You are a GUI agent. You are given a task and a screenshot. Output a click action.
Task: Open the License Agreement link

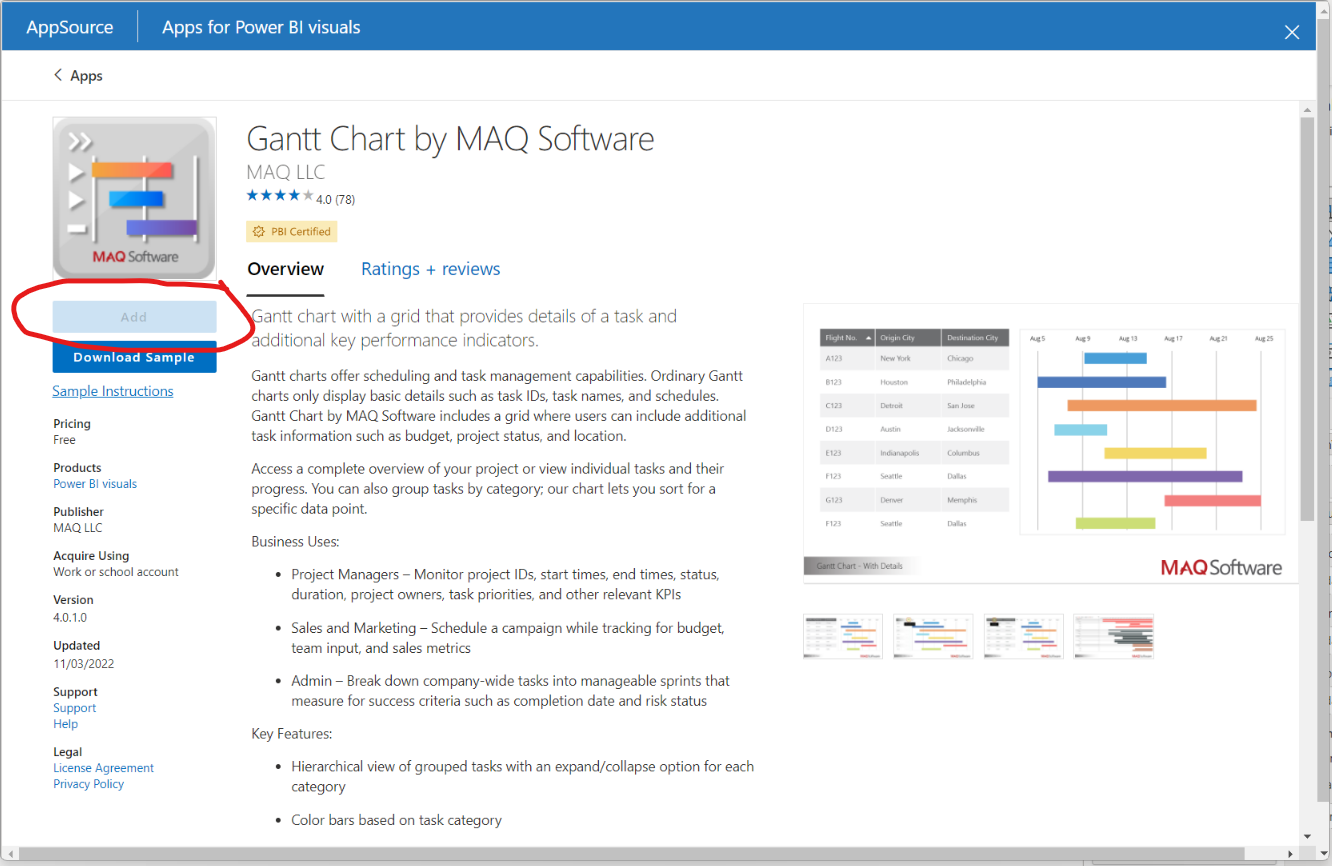click(x=104, y=768)
